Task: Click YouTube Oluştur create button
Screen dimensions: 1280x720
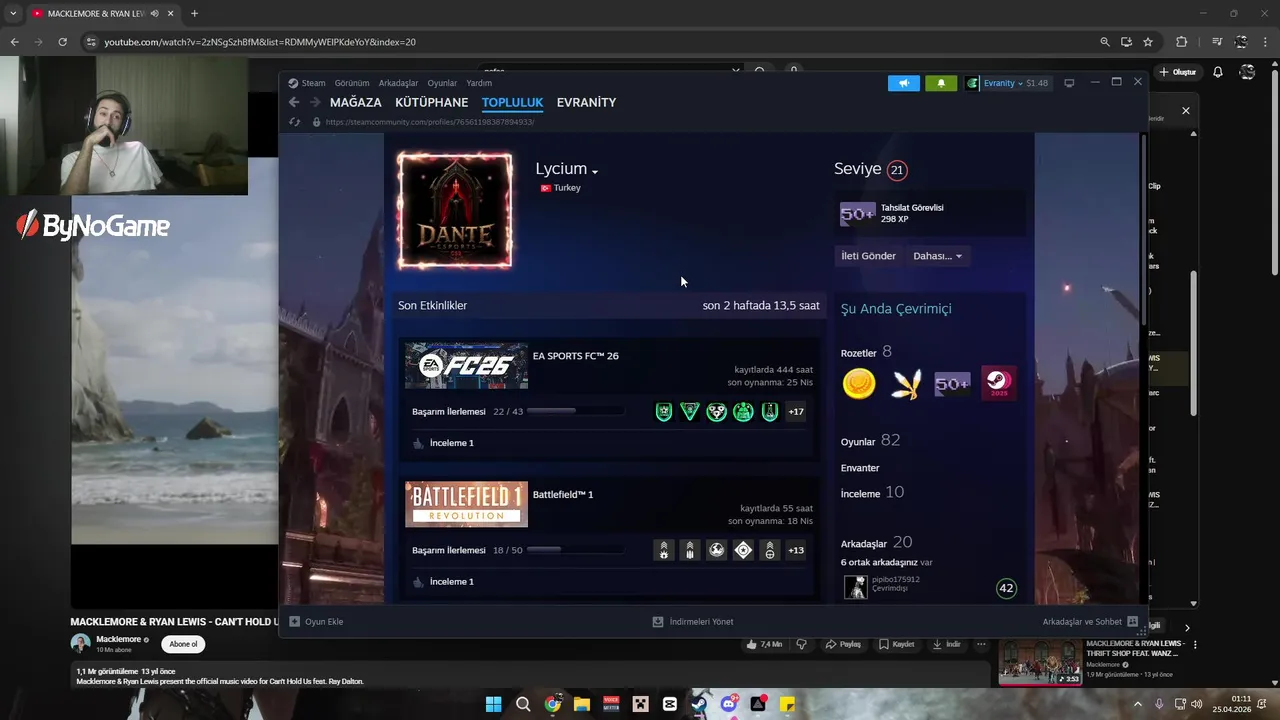Action: pyautogui.click(x=1178, y=72)
